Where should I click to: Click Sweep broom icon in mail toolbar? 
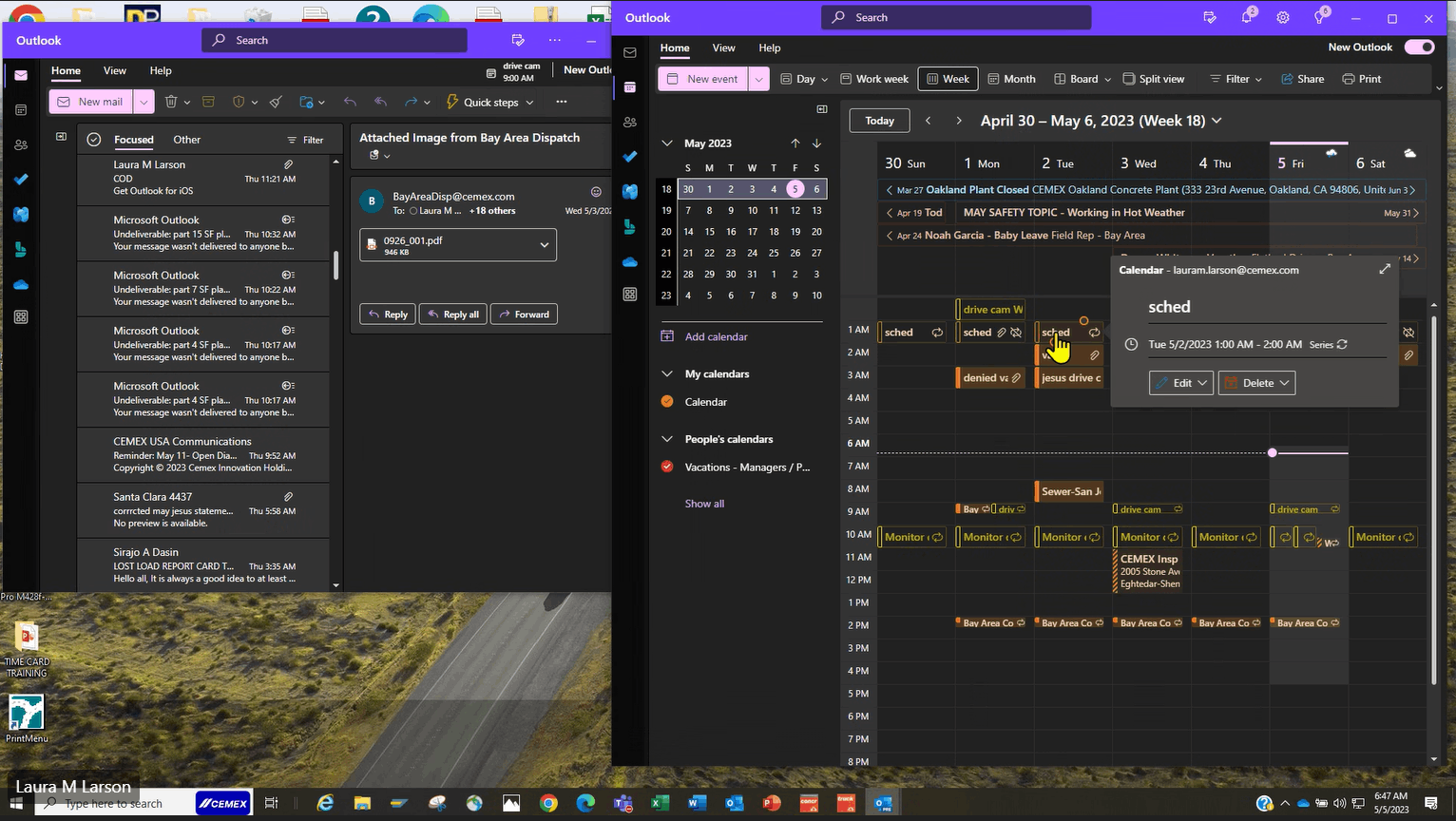pyautogui.click(x=276, y=102)
